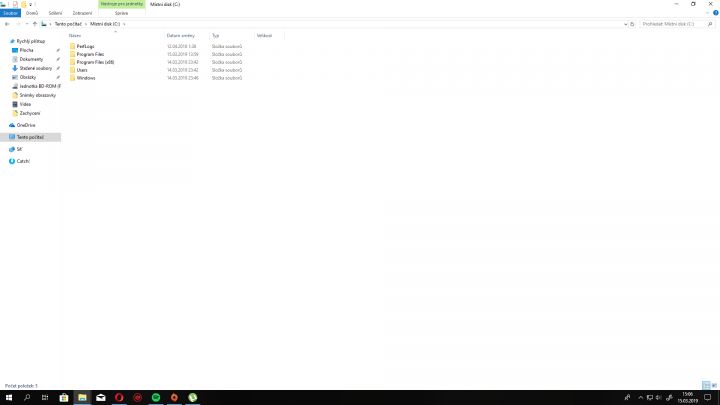This screenshot has height=405, width=720.
Task: Open Explorer help blue question icon
Action: (715, 13)
